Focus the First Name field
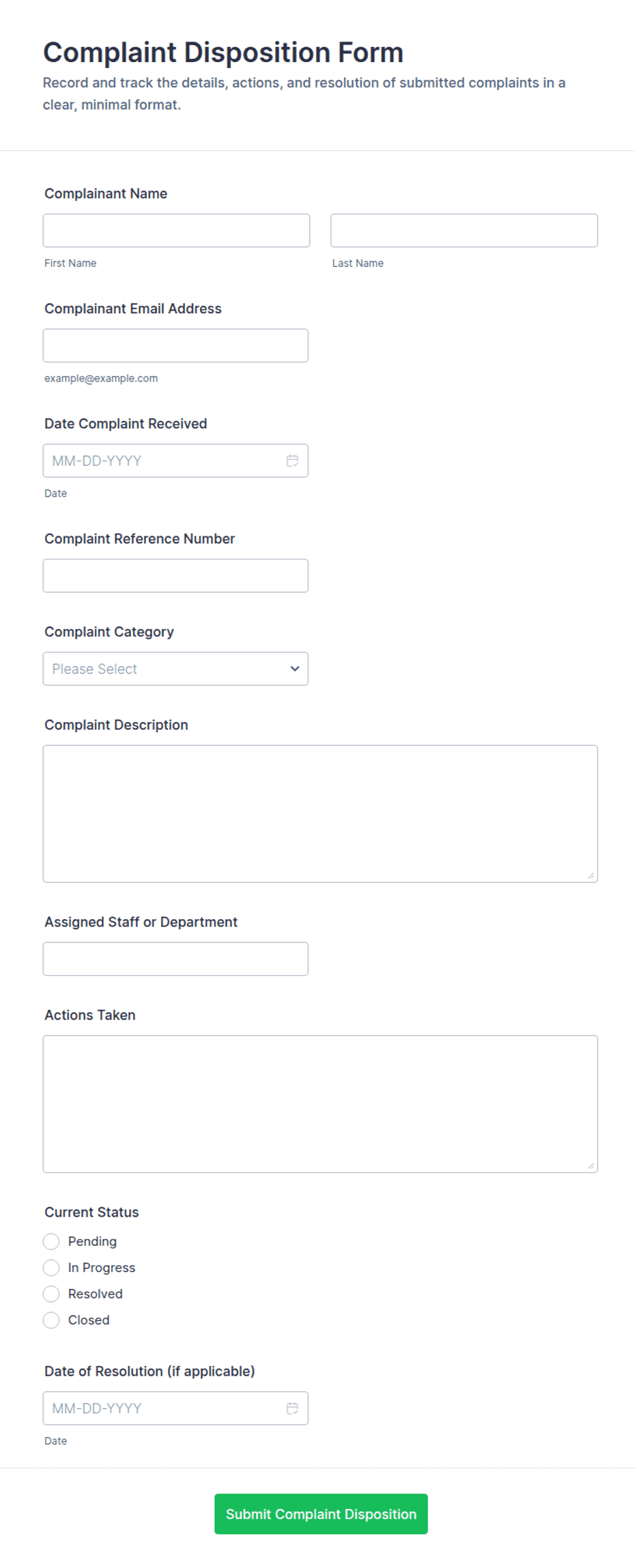The image size is (635, 1568). (176, 231)
